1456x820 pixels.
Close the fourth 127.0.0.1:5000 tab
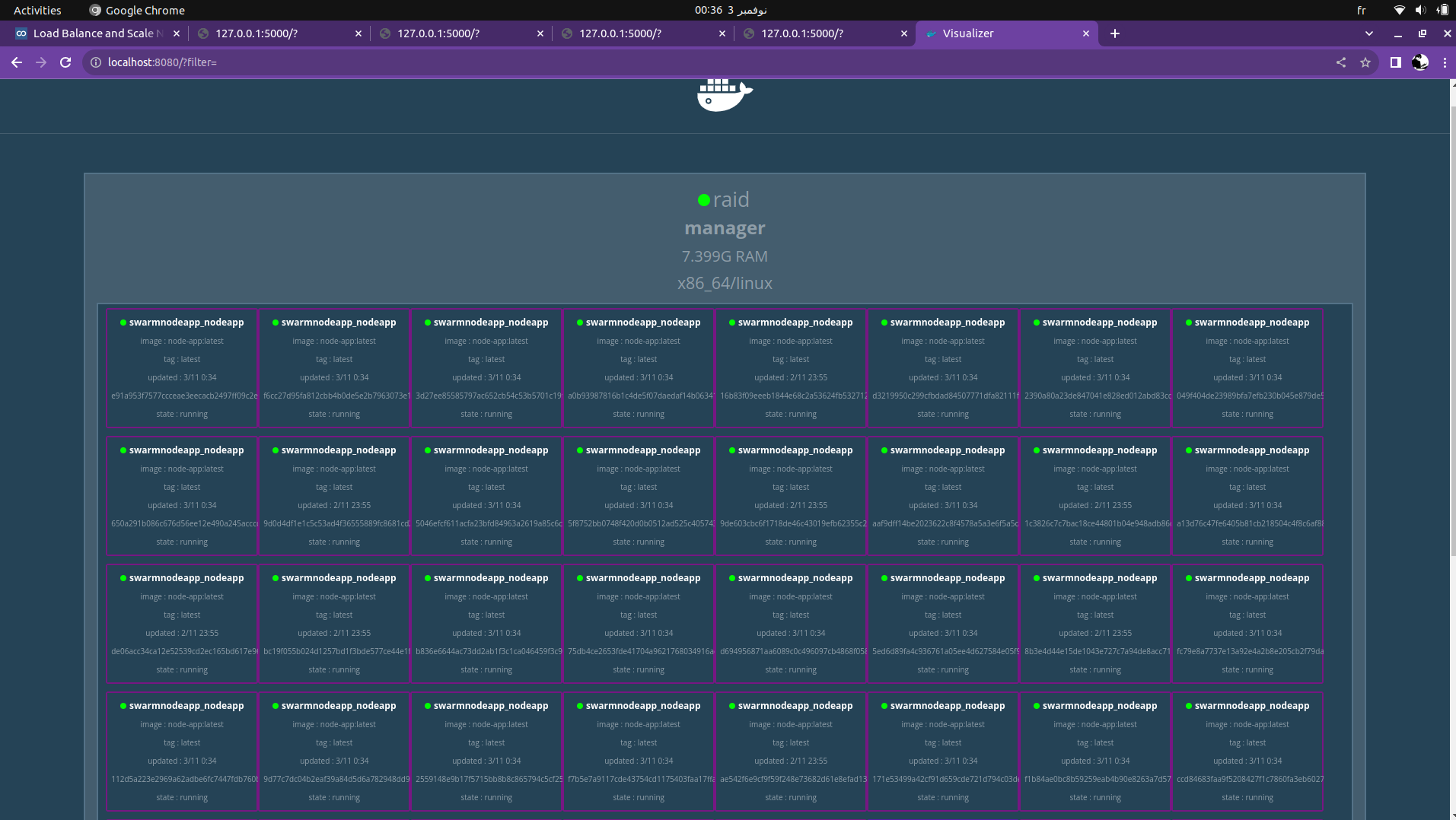[x=904, y=33]
